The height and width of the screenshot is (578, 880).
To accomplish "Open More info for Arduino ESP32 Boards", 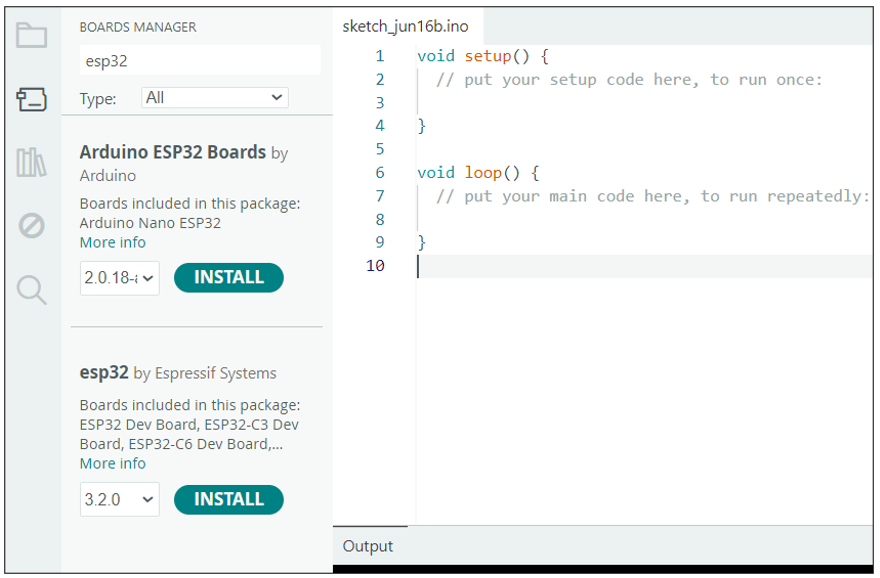I will click(113, 242).
